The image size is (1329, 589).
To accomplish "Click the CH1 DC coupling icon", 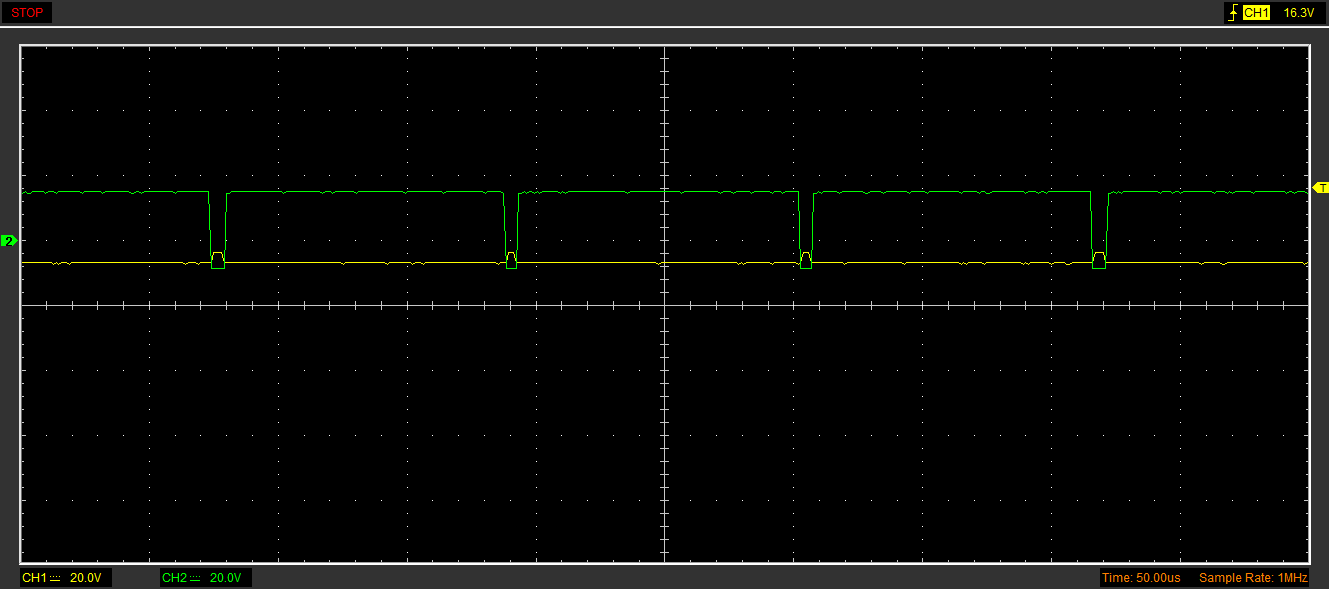I will [56, 578].
